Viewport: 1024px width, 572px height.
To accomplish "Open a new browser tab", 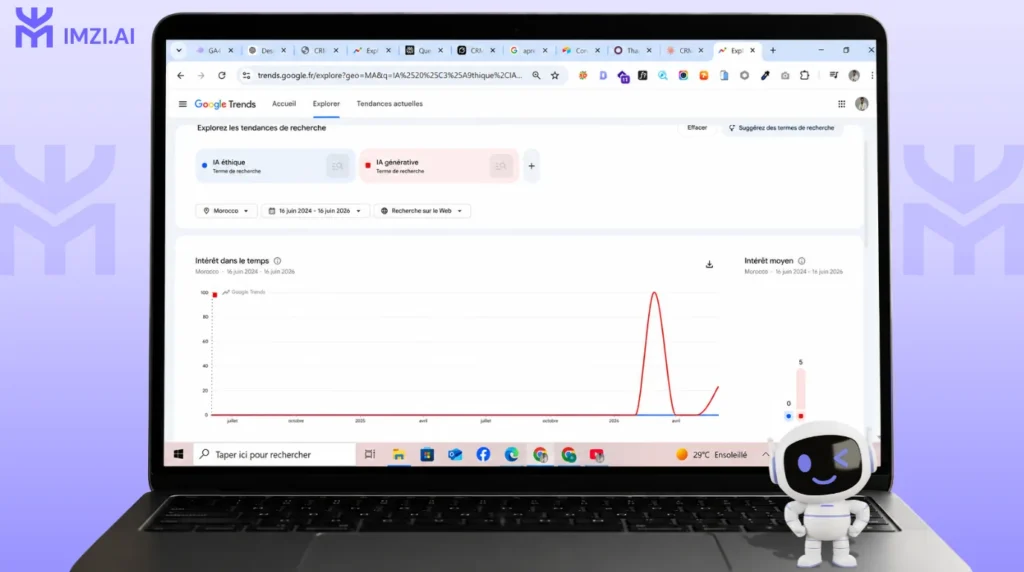I will (x=773, y=50).
